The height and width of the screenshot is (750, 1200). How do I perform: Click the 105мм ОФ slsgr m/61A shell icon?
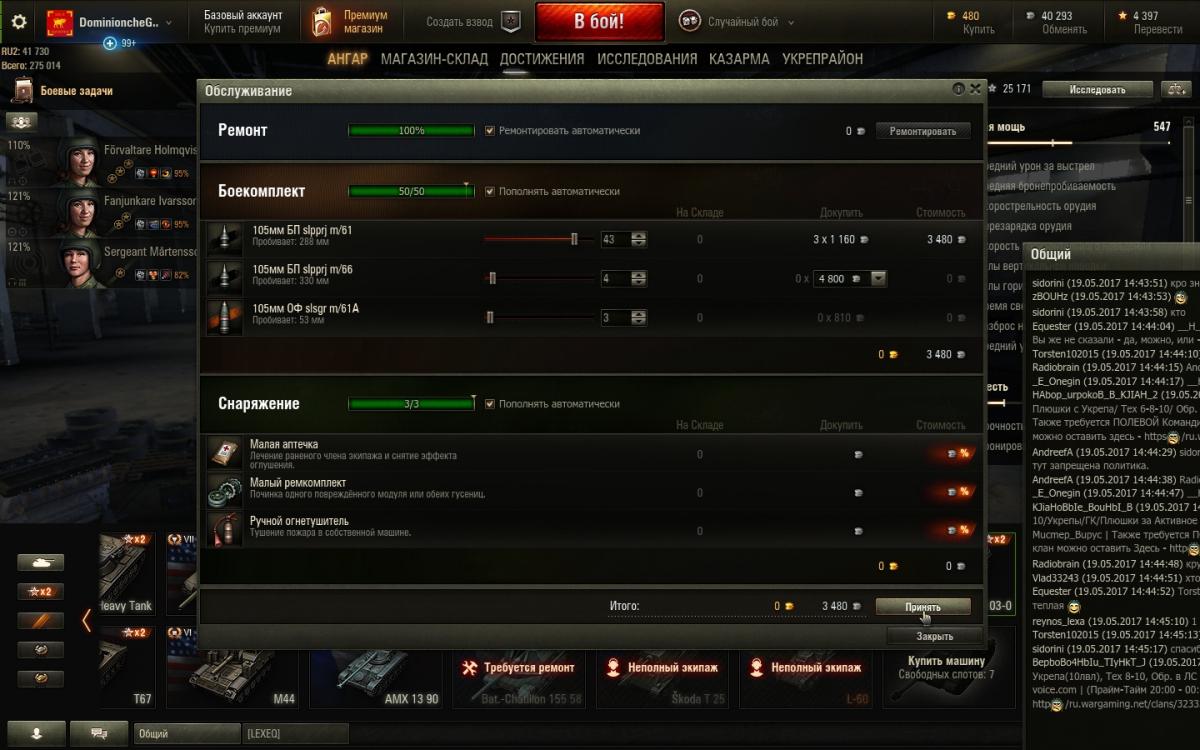tap(223, 317)
